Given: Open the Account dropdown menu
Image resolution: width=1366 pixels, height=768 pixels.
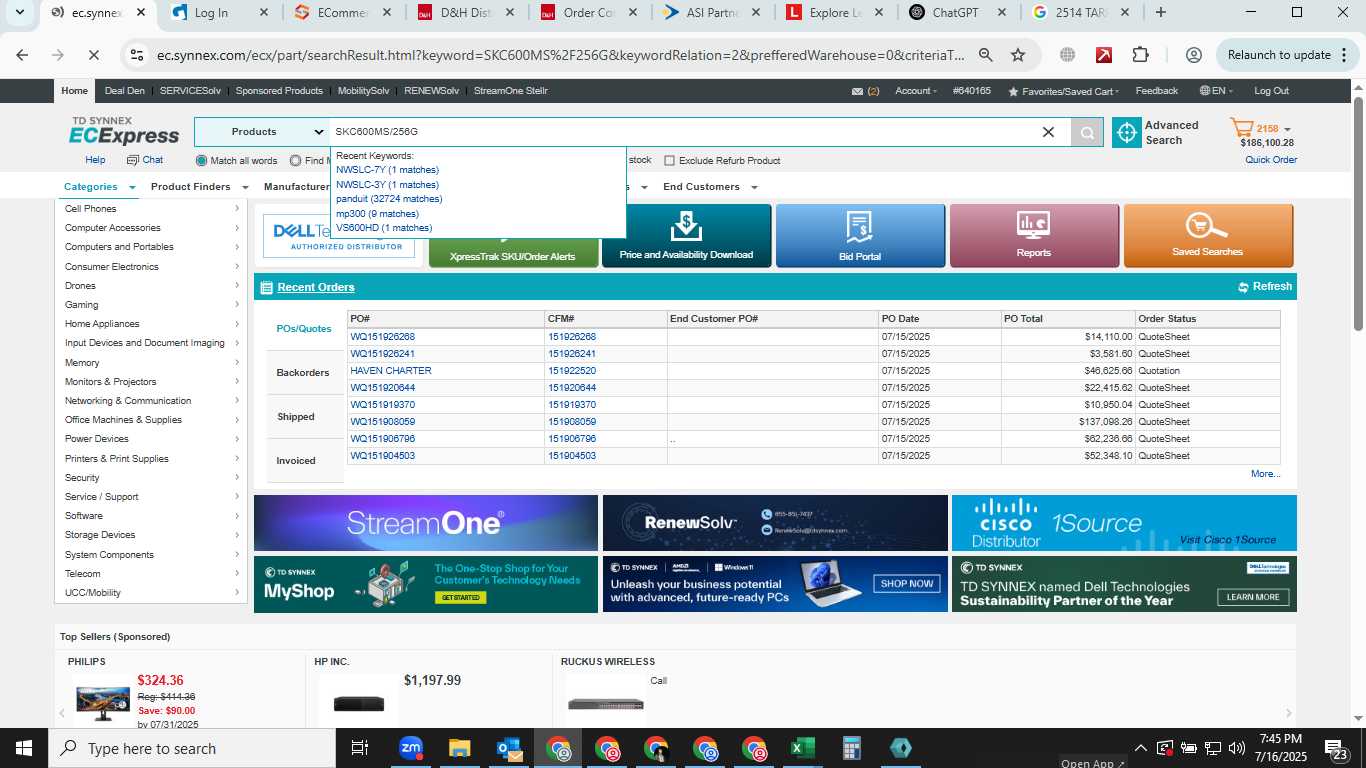Looking at the screenshot, I should 916,91.
